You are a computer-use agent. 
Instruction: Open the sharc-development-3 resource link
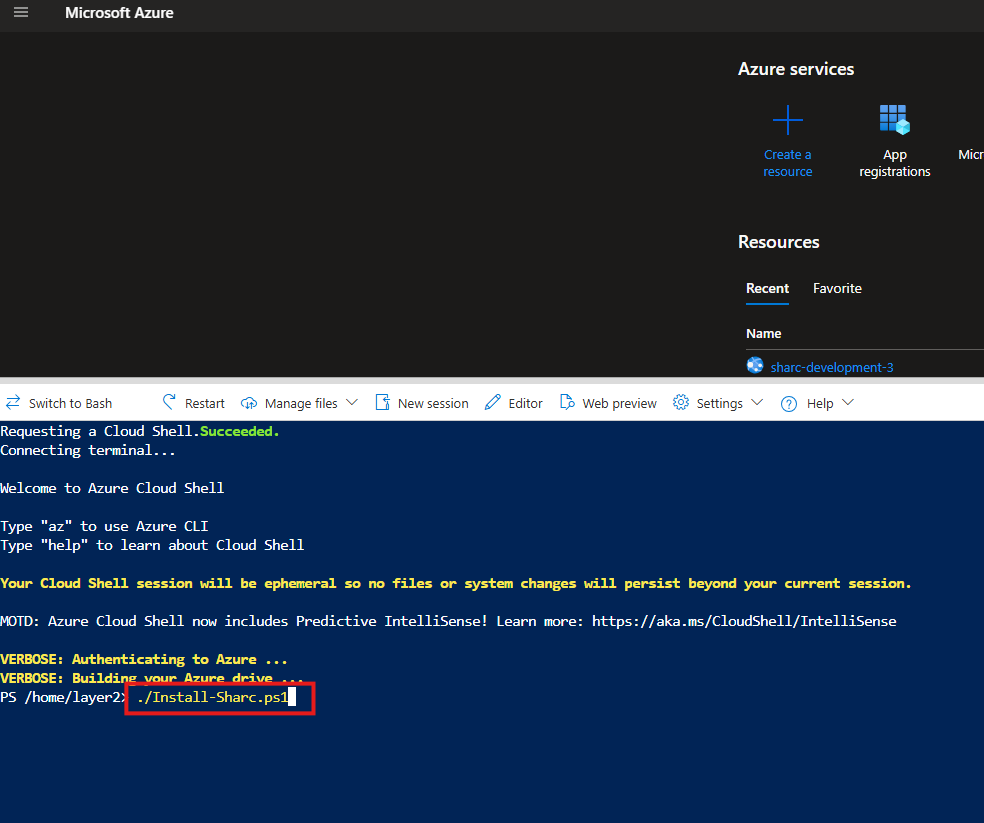point(832,367)
